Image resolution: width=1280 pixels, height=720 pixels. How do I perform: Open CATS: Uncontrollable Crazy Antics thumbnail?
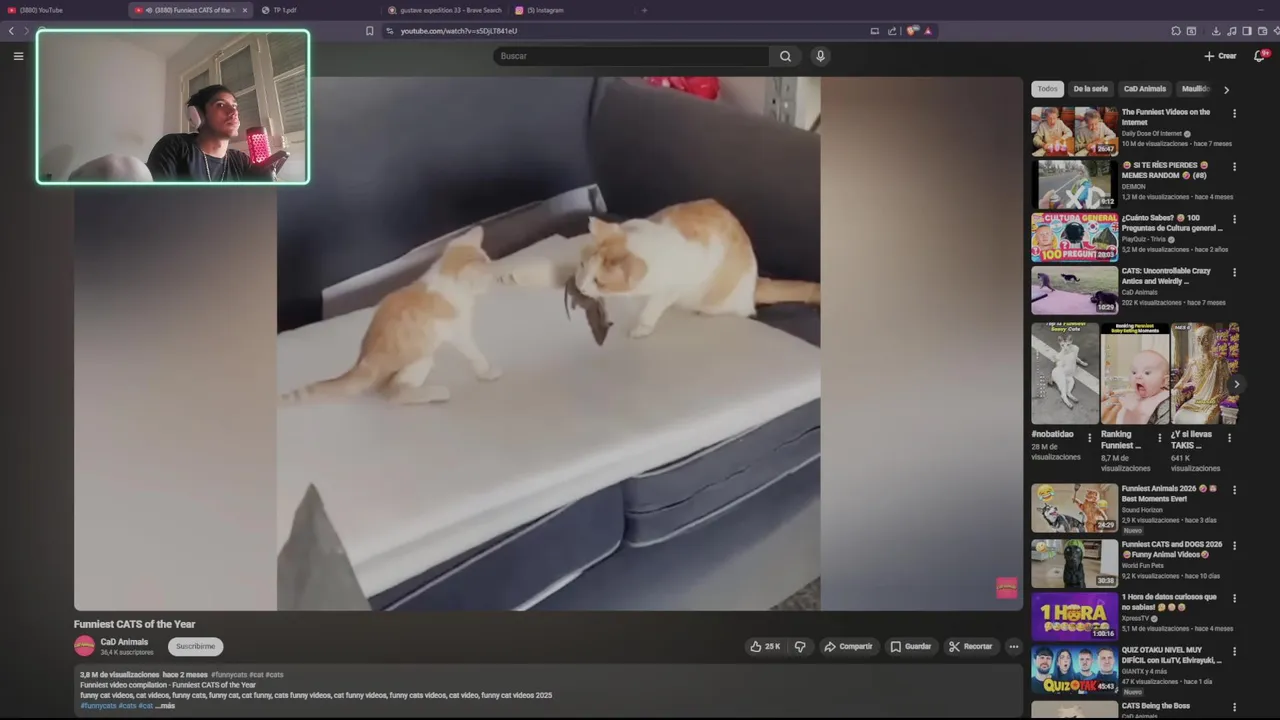click(1074, 290)
